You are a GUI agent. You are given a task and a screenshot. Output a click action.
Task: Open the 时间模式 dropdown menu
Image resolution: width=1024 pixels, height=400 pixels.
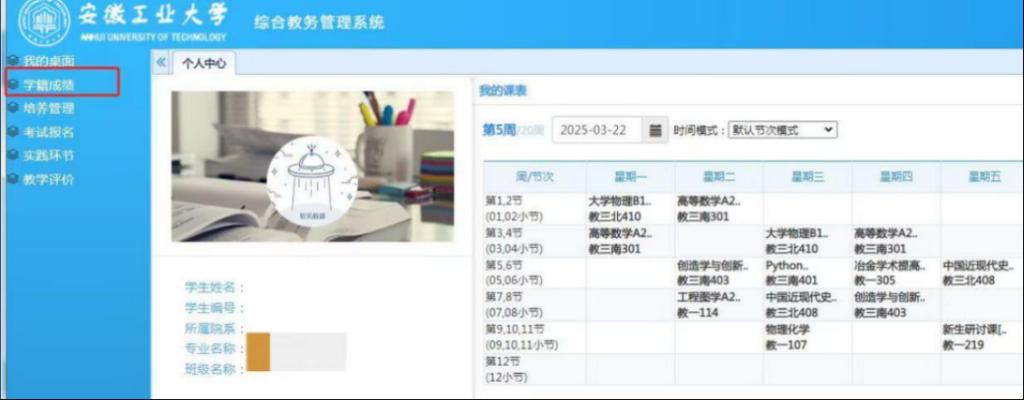[782, 130]
